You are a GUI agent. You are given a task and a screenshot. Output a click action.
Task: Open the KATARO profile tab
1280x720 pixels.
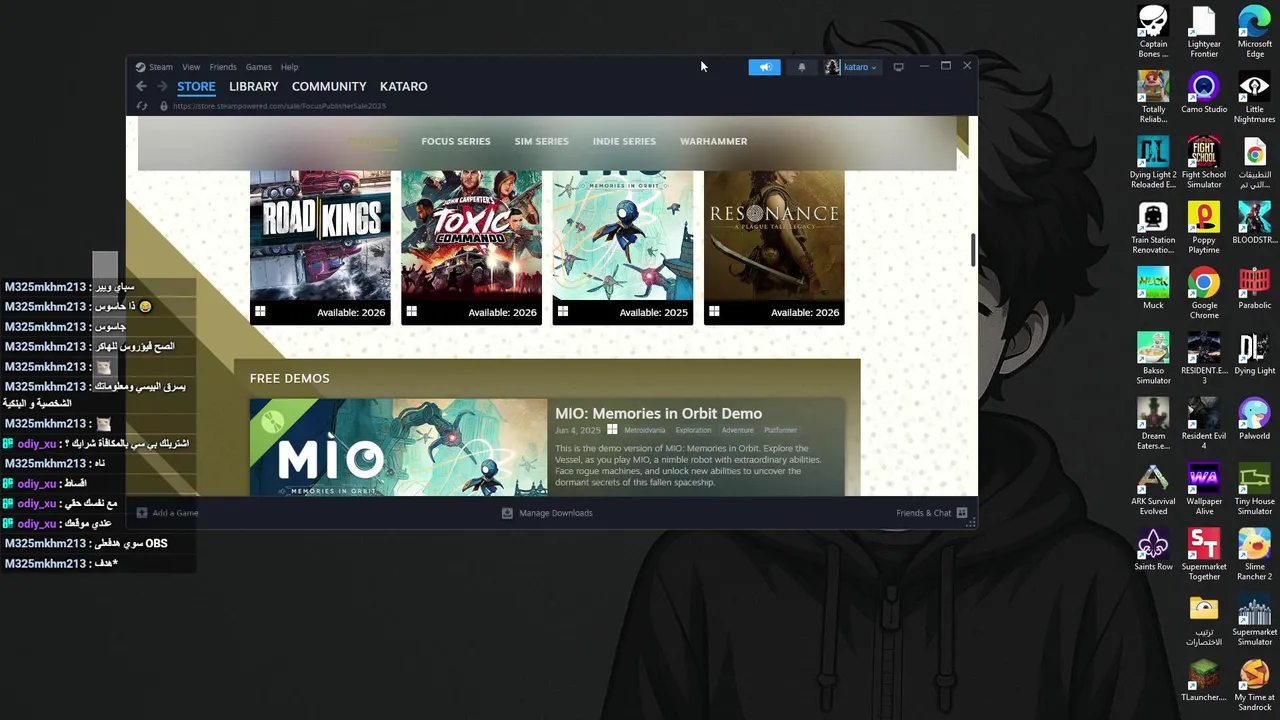[403, 86]
